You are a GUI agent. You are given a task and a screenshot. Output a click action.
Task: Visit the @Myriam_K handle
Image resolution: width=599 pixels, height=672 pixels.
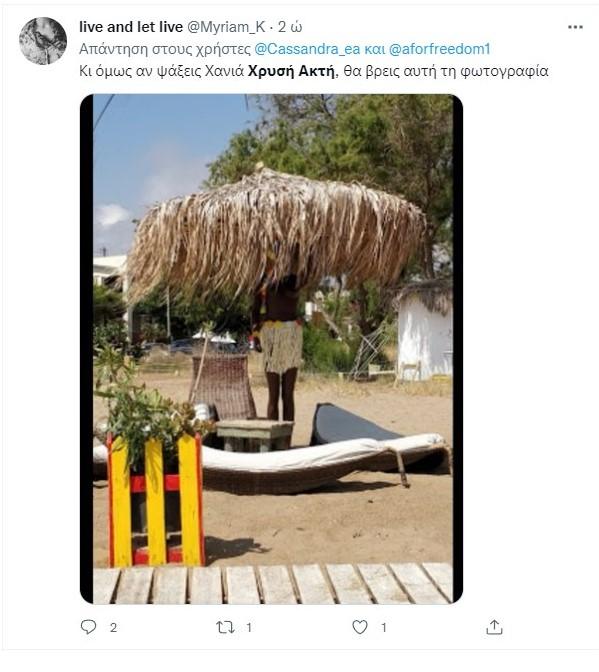coord(226,27)
